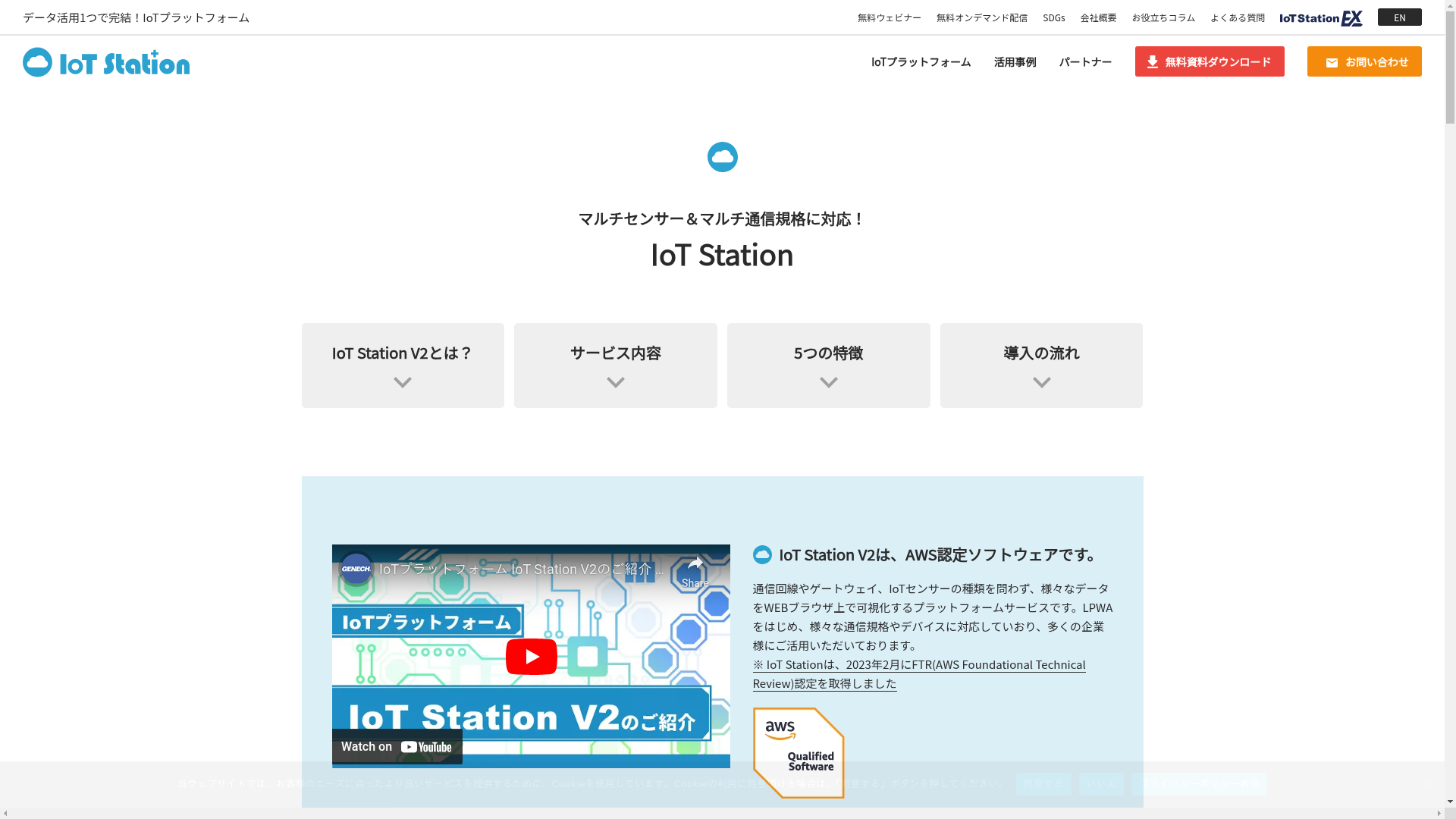Click the AWS Qualified Software badge
Image resolution: width=1456 pixels, height=819 pixels.
point(798,753)
